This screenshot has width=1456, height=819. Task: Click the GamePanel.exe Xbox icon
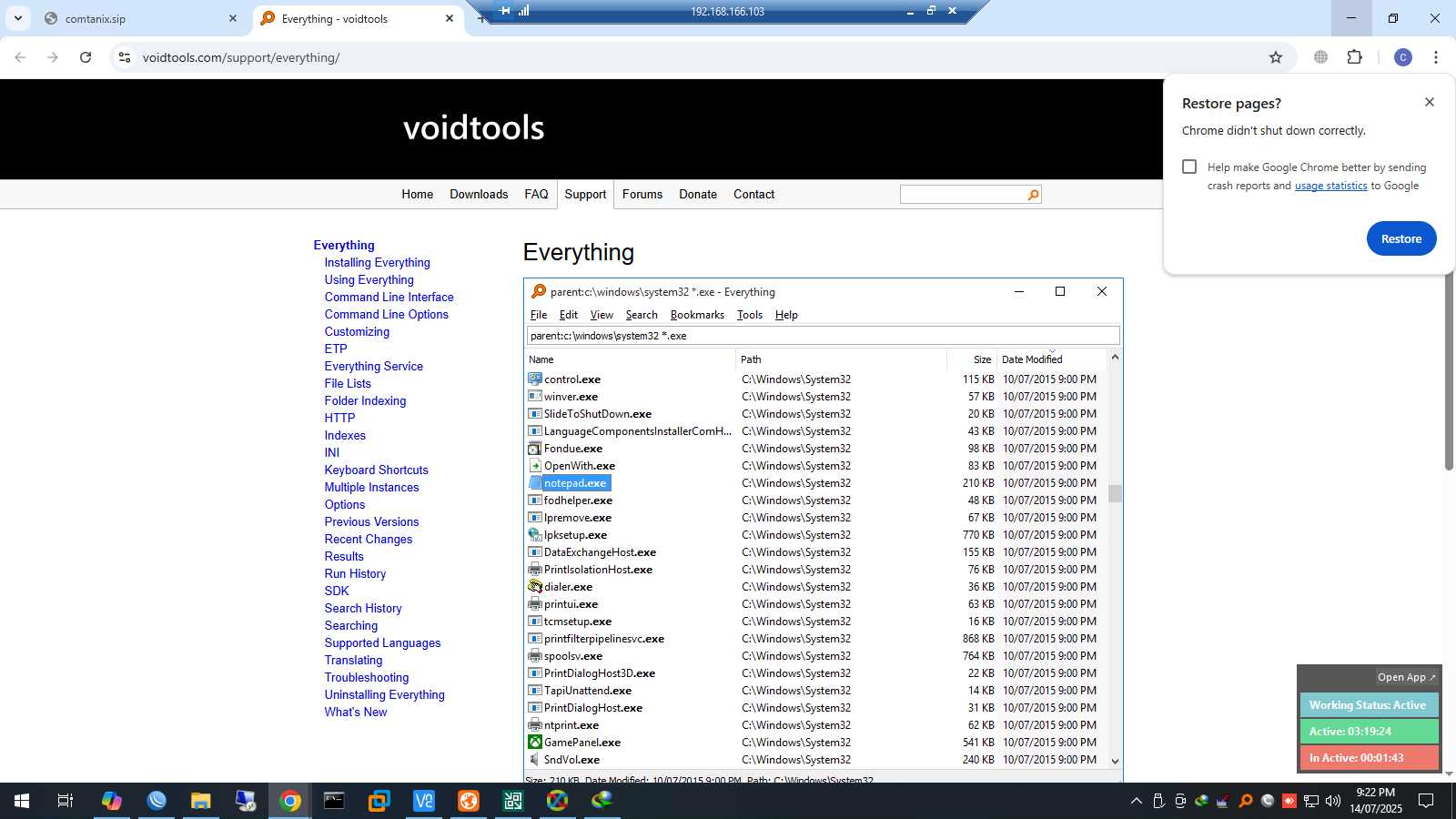pyautogui.click(x=535, y=742)
